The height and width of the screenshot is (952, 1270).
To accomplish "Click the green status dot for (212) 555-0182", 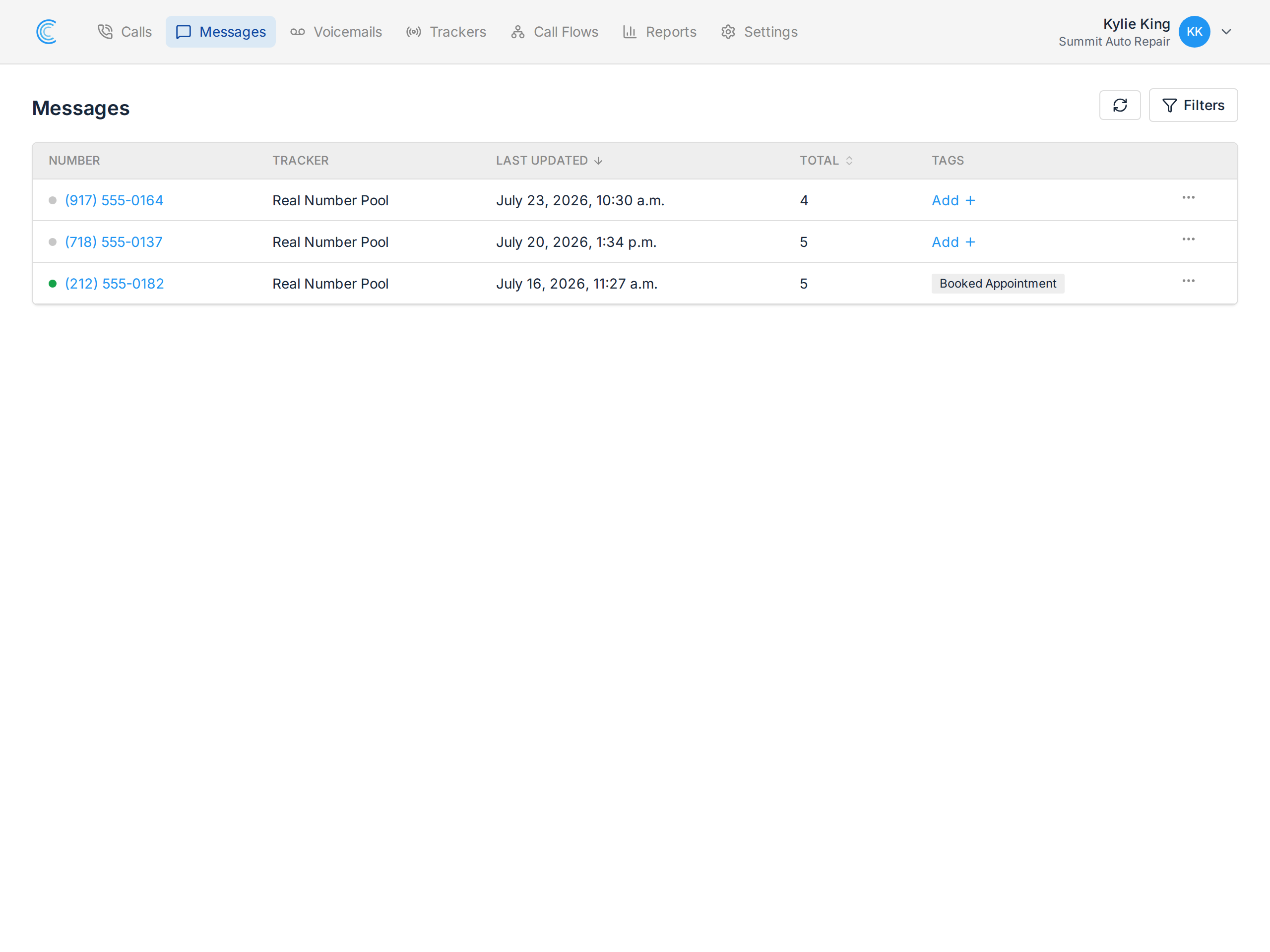I will 53,284.
